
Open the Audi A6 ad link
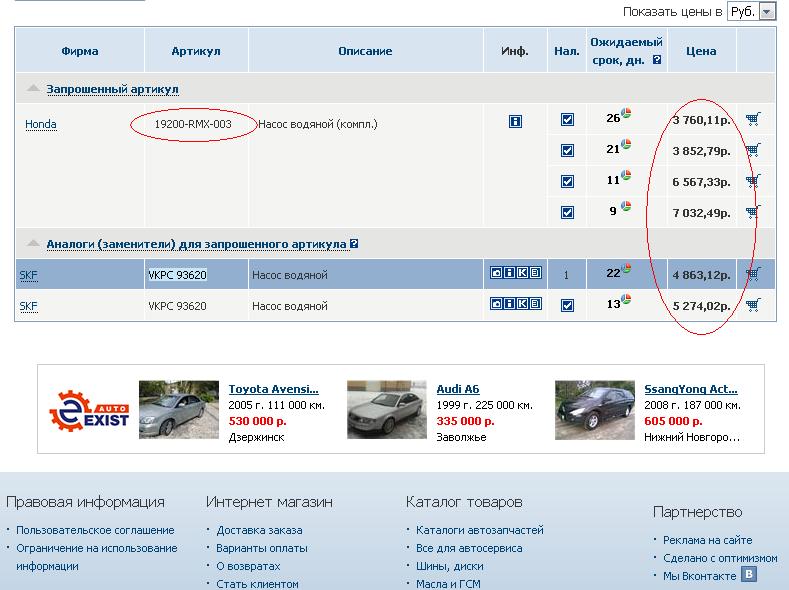(458, 389)
